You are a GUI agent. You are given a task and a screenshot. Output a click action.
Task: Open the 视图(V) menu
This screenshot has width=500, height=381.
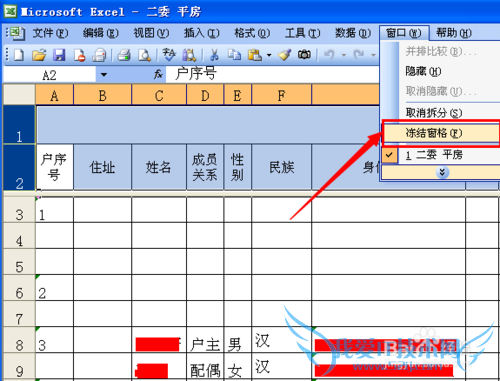point(151,33)
